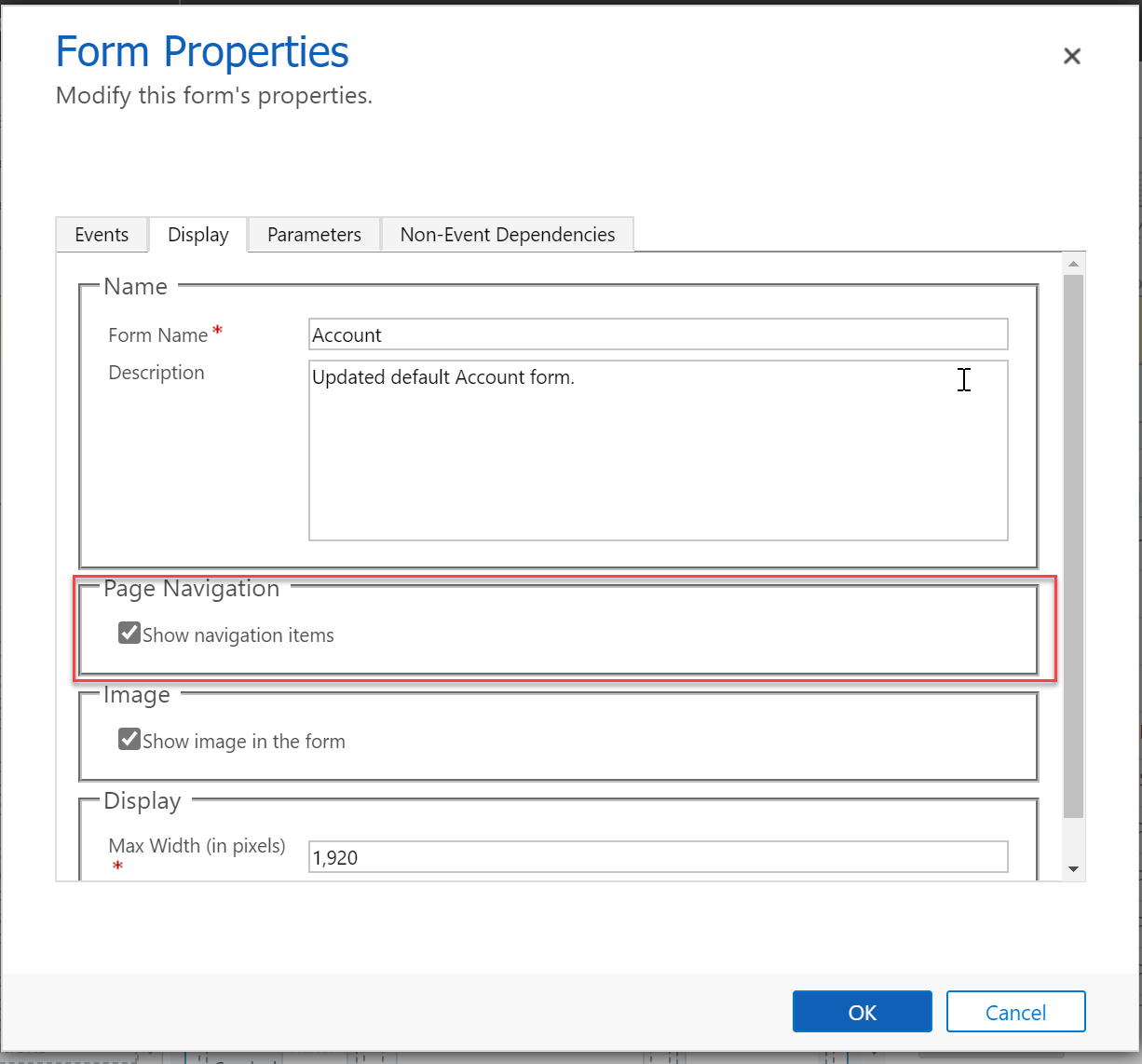Click the highlighted Page Navigation section
1142x1064 pixels.
[564, 631]
